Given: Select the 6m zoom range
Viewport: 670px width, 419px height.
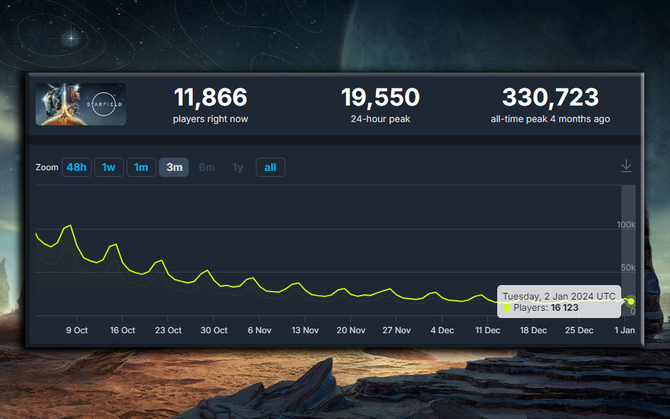Looking at the screenshot, I should coord(207,167).
